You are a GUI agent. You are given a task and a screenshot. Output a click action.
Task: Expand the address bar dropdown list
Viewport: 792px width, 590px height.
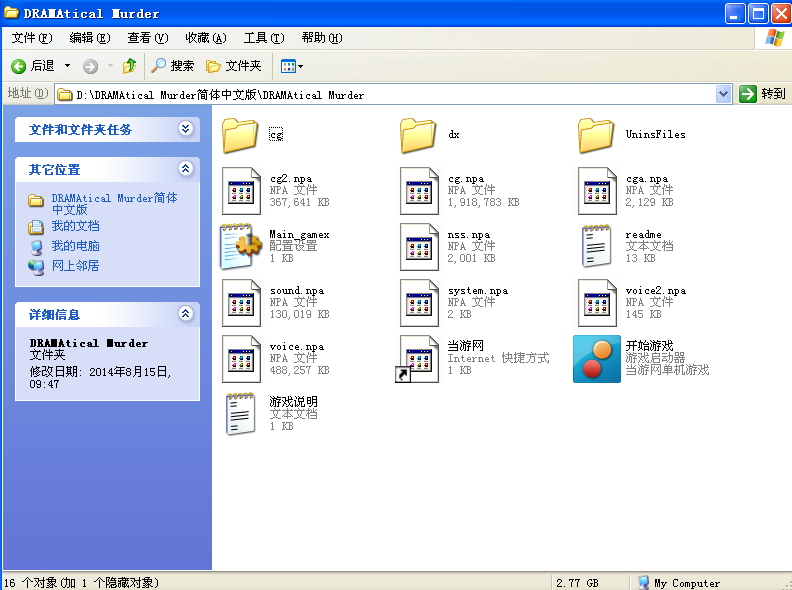click(724, 94)
